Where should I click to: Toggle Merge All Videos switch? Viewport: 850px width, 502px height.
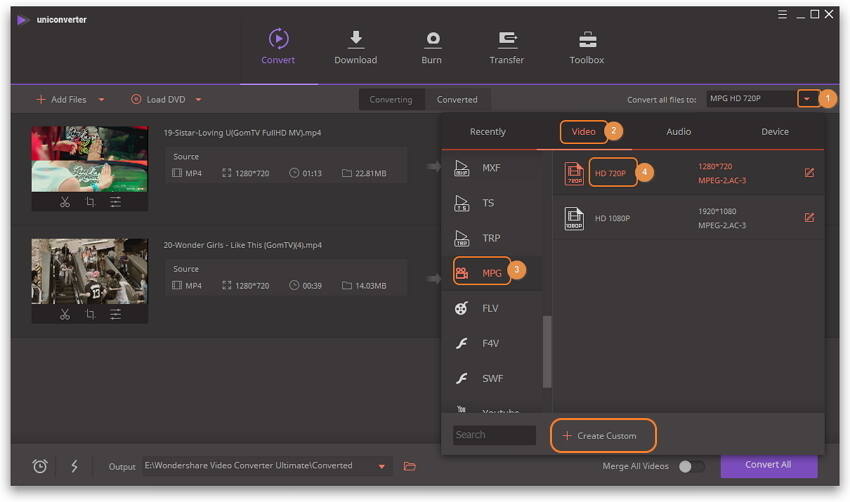(692, 466)
